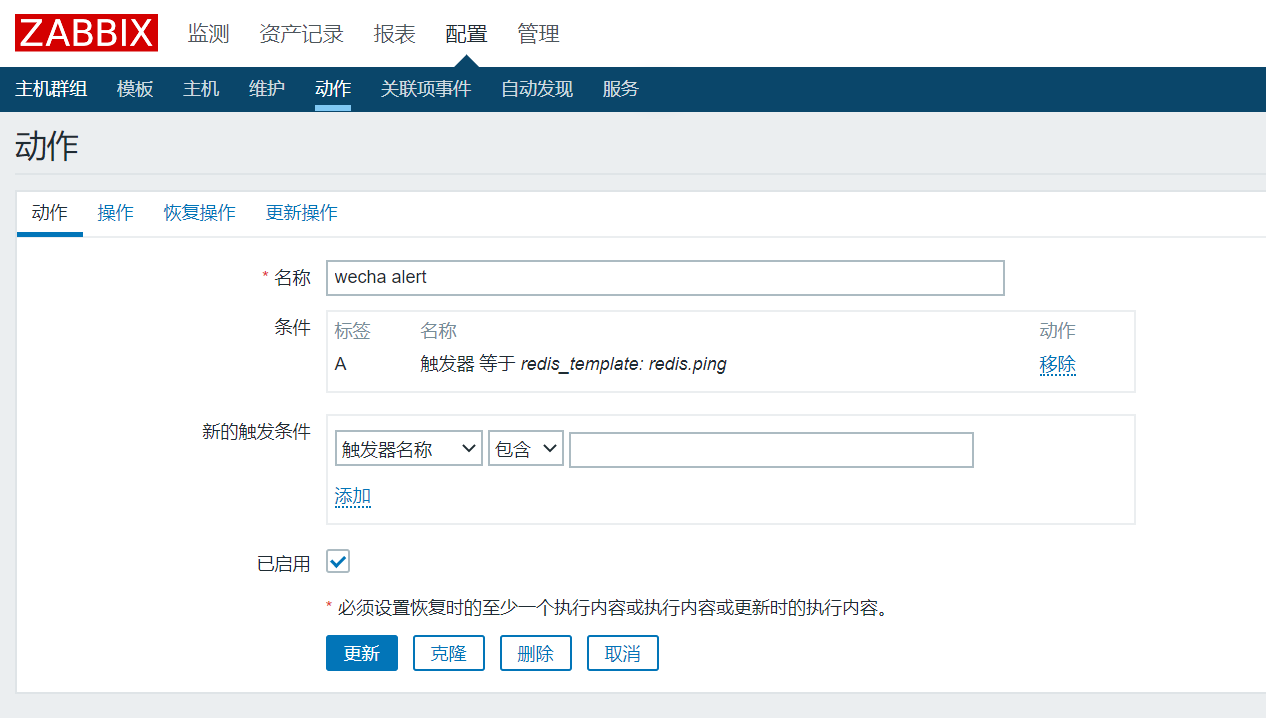The image size is (1266, 718).
Task: Navigate to 主机群组 submenu
Action: pos(51,89)
